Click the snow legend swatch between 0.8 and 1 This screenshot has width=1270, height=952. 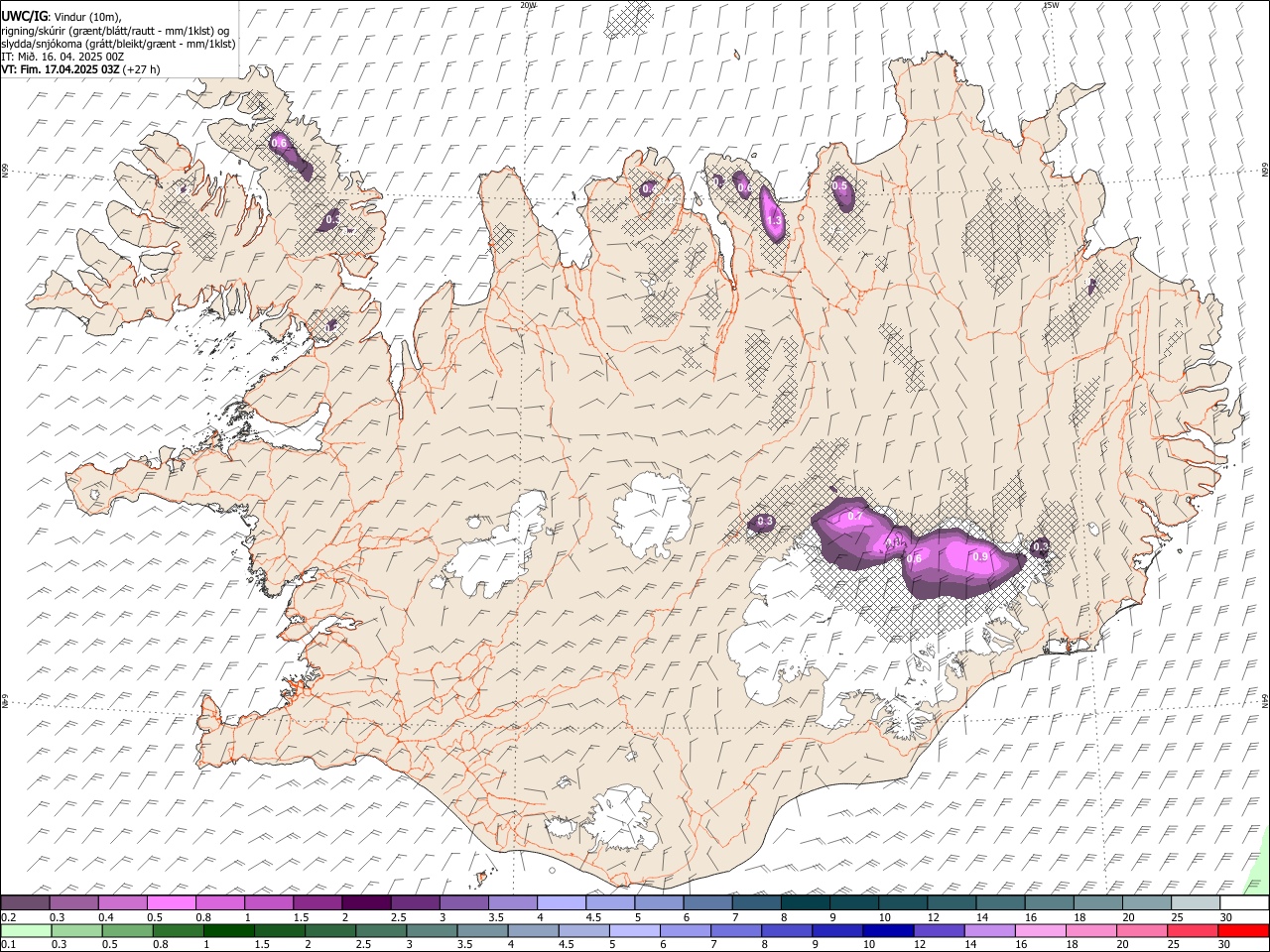220,902
